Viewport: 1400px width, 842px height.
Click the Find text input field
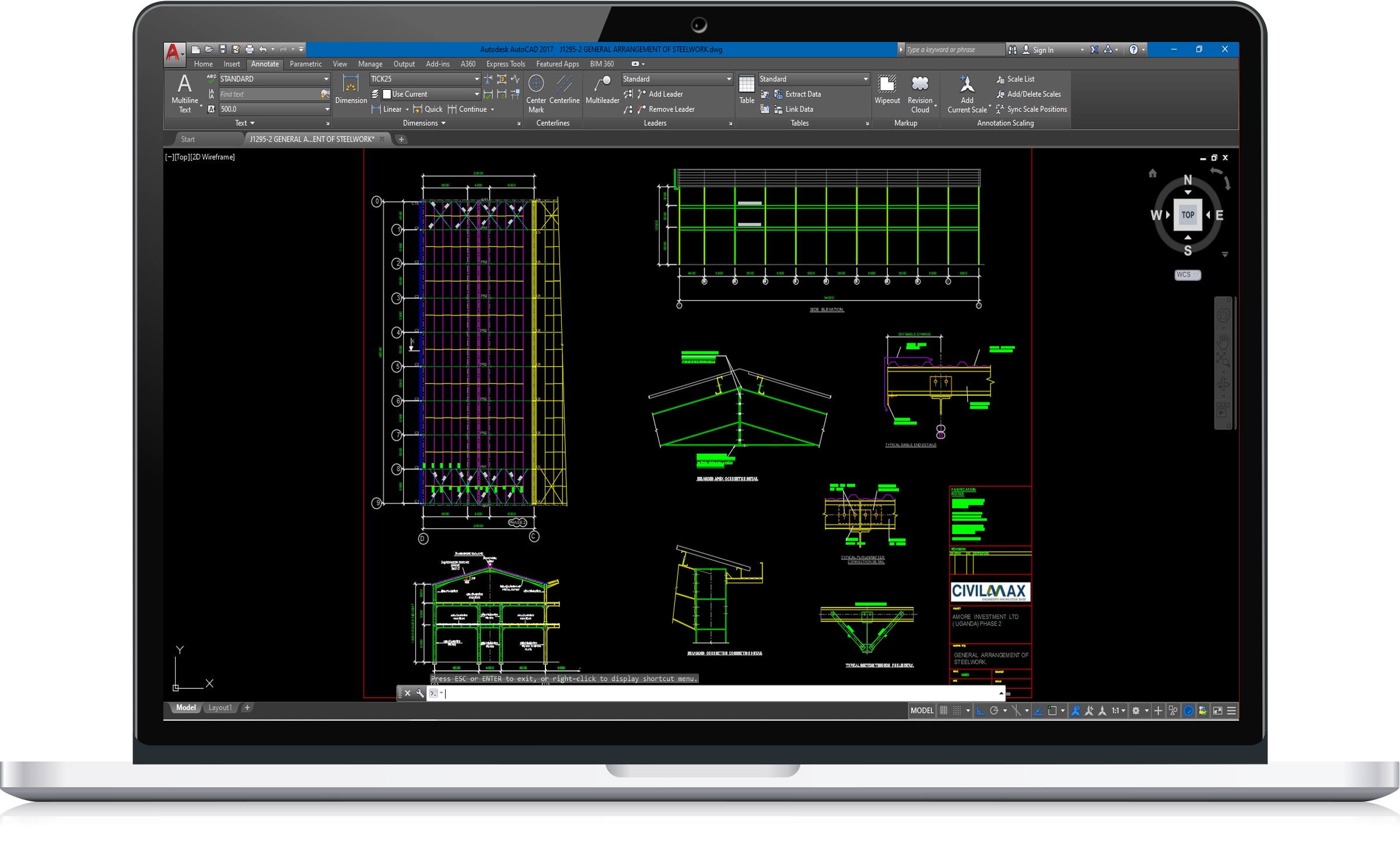point(268,94)
